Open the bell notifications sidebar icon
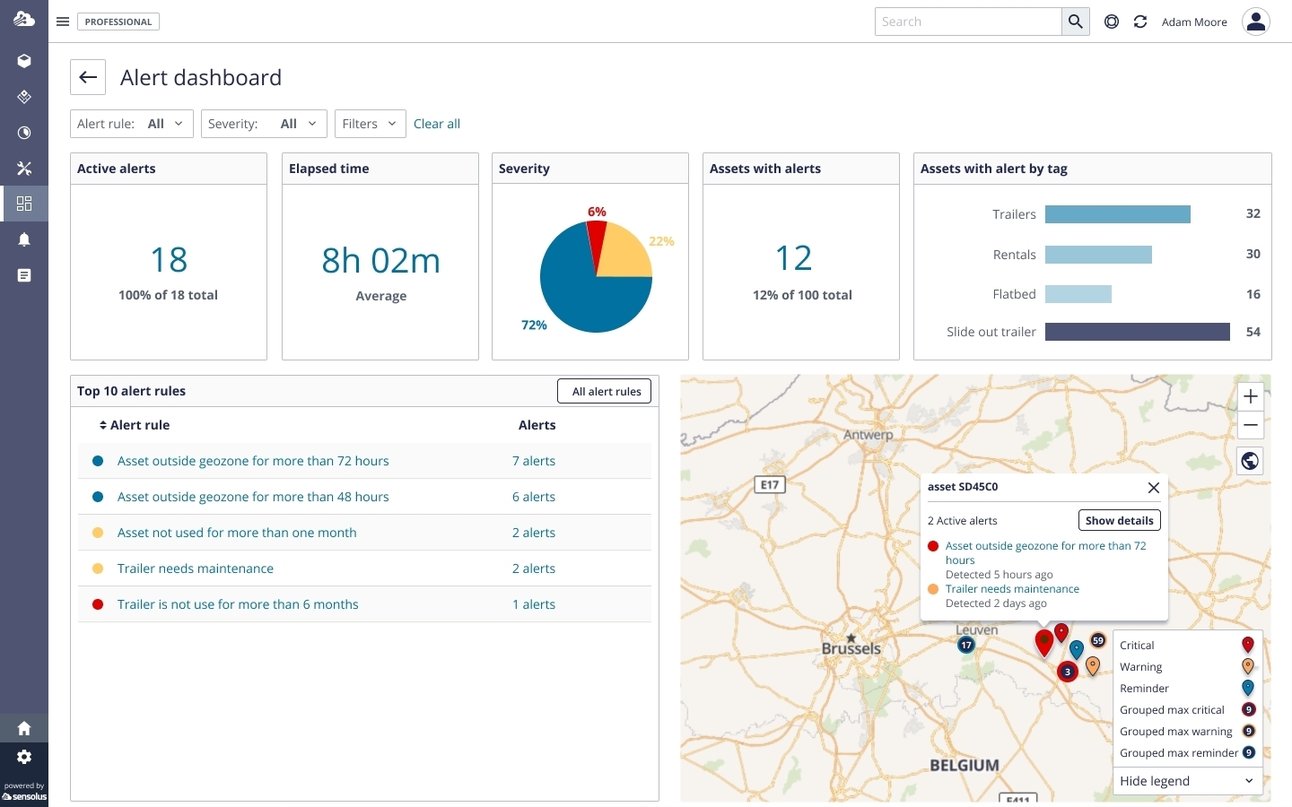This screenshot has height=807, width=1292. coord(24,239)
